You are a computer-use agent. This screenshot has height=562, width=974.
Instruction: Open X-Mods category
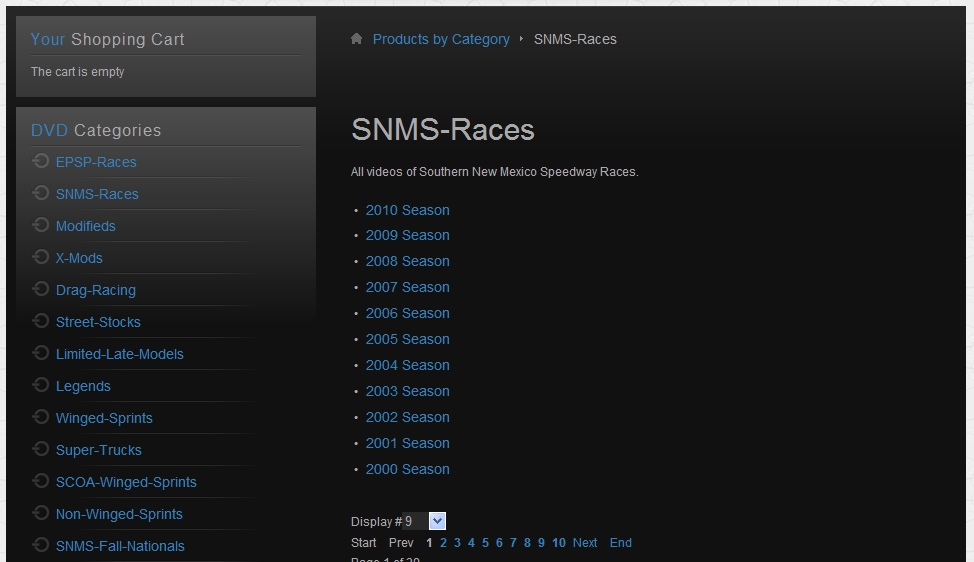[79, 258]
